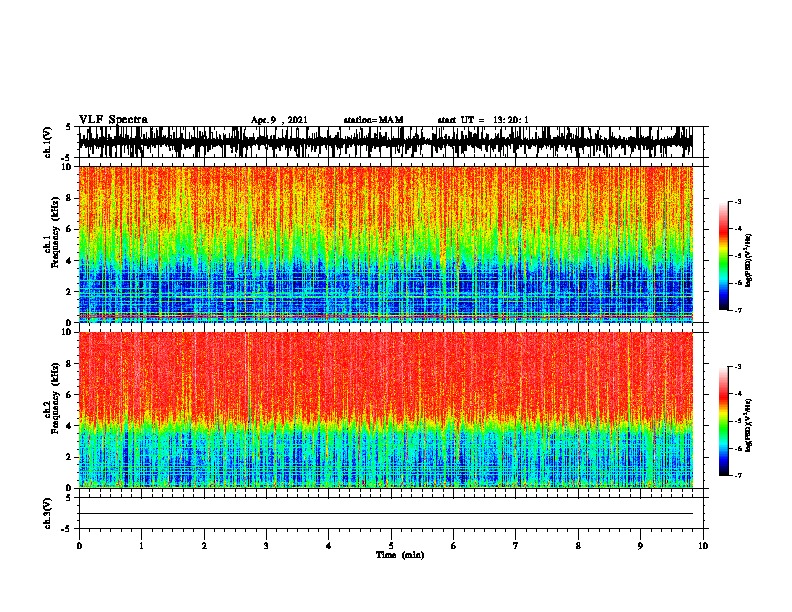Click the 6 kHz tick on ch.2 frequency axis
The image size is (792, 612).
pyautogui.click(x=70, y=395)
